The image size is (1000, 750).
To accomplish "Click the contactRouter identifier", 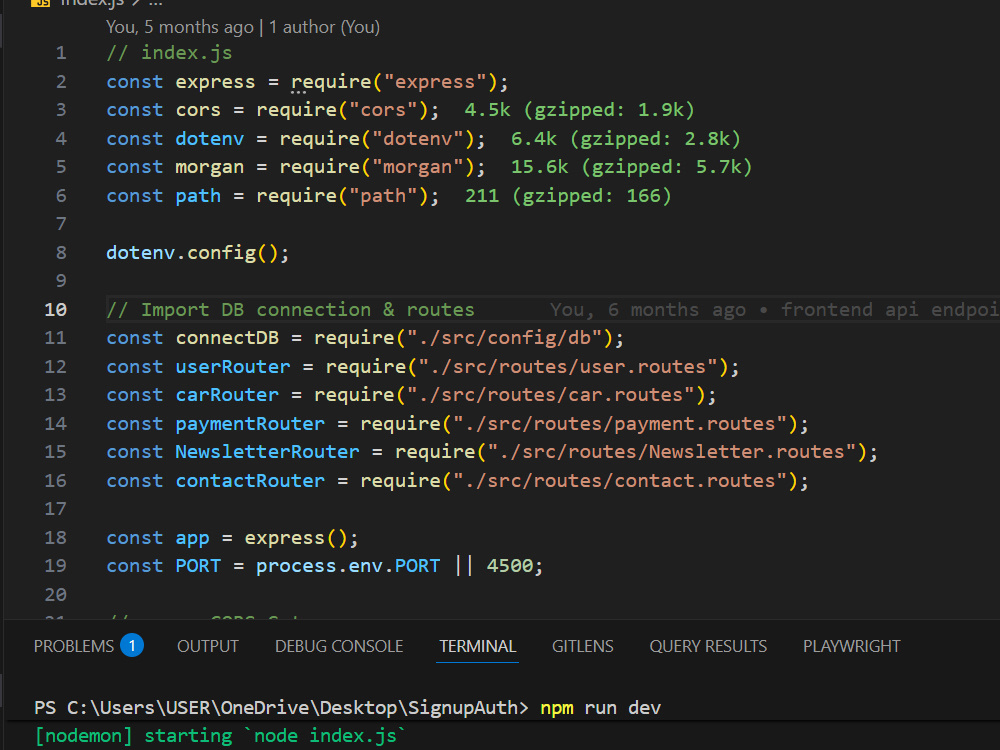I will point(250,480).
